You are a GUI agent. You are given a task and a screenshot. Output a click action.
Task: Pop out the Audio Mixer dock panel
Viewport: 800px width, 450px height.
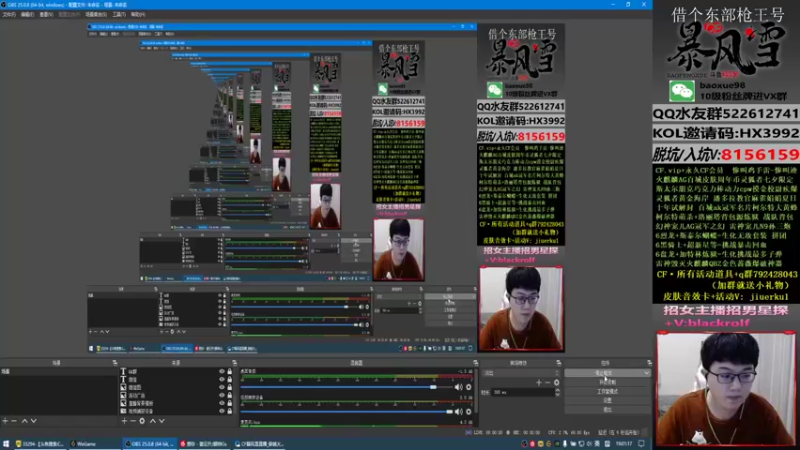(475, 363)
